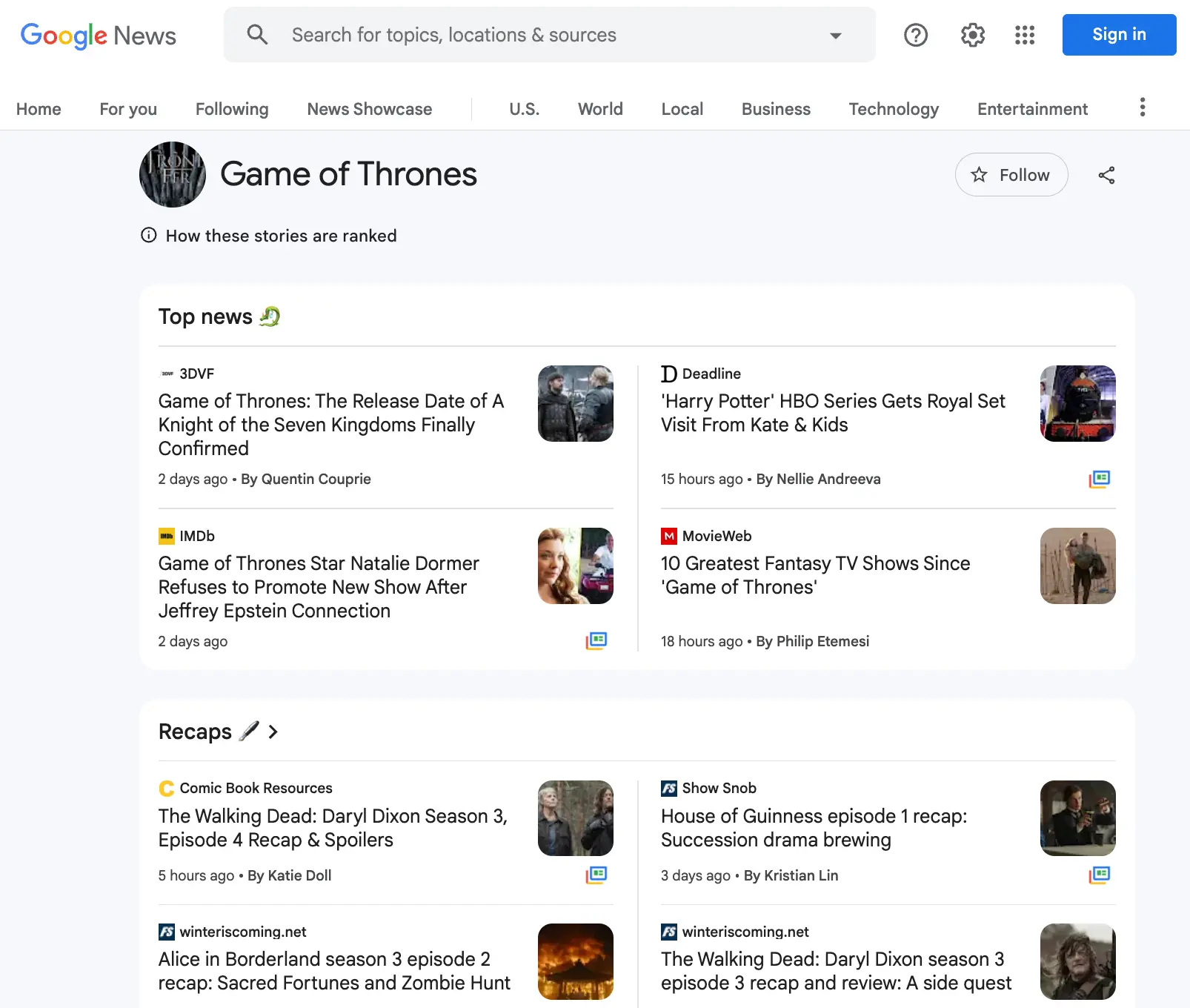Open full coverage icon for Kristian Lin story
This screenshot has width=1190, height=1008.
pos(1100,875)
